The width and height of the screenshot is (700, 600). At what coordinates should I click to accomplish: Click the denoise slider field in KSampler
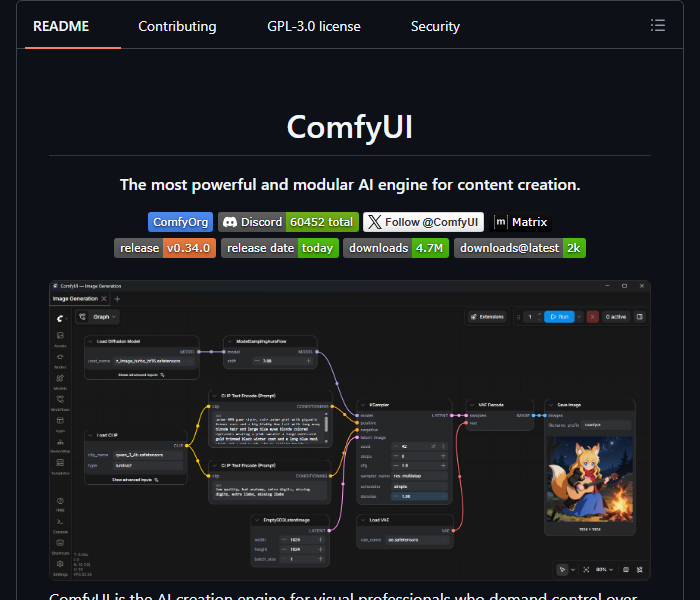point(419,496)
